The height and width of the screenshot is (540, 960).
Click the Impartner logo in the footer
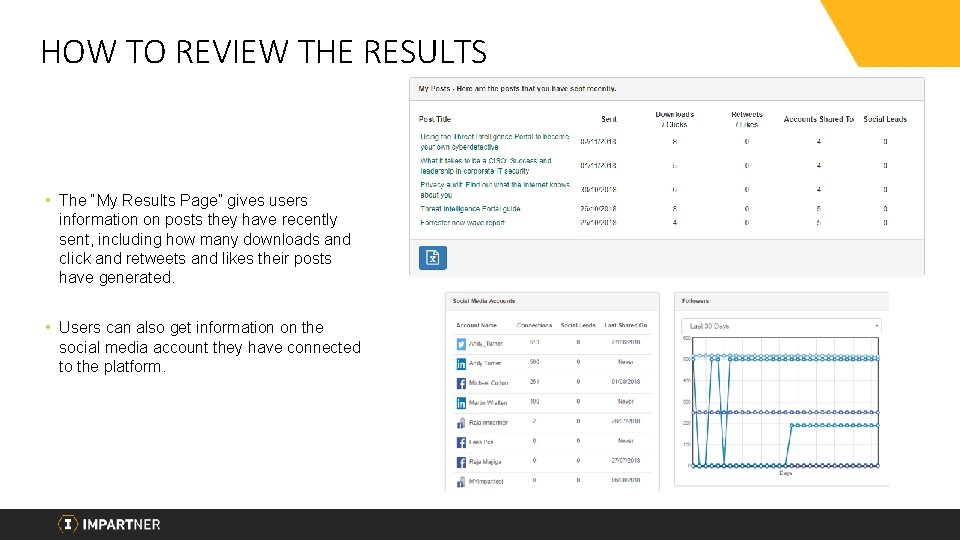[x=109, y=524]
